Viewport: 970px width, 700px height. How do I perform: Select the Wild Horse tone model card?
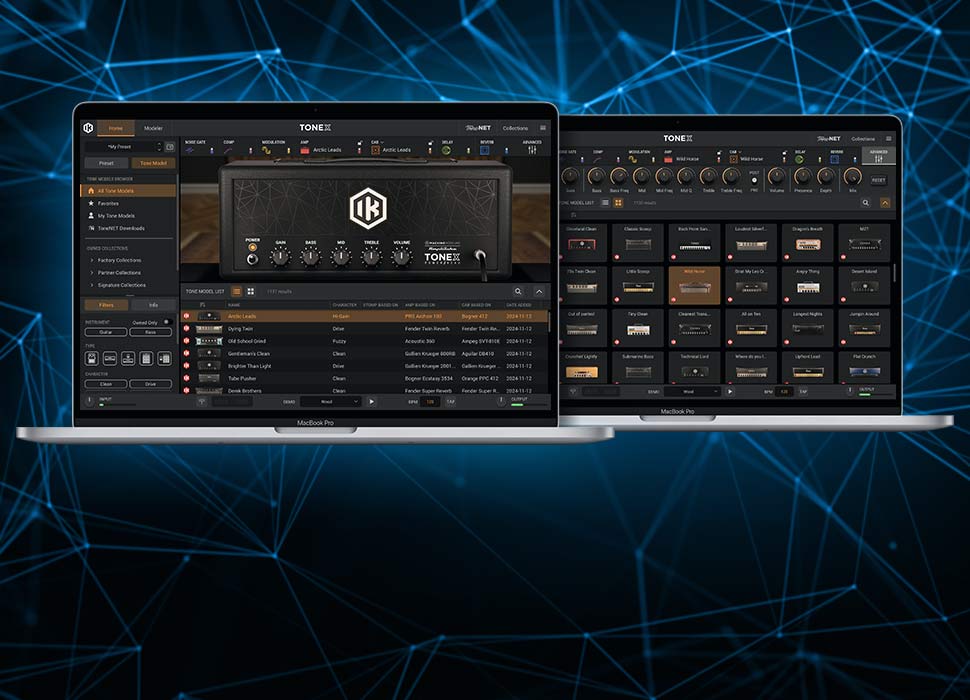[694, 285]
